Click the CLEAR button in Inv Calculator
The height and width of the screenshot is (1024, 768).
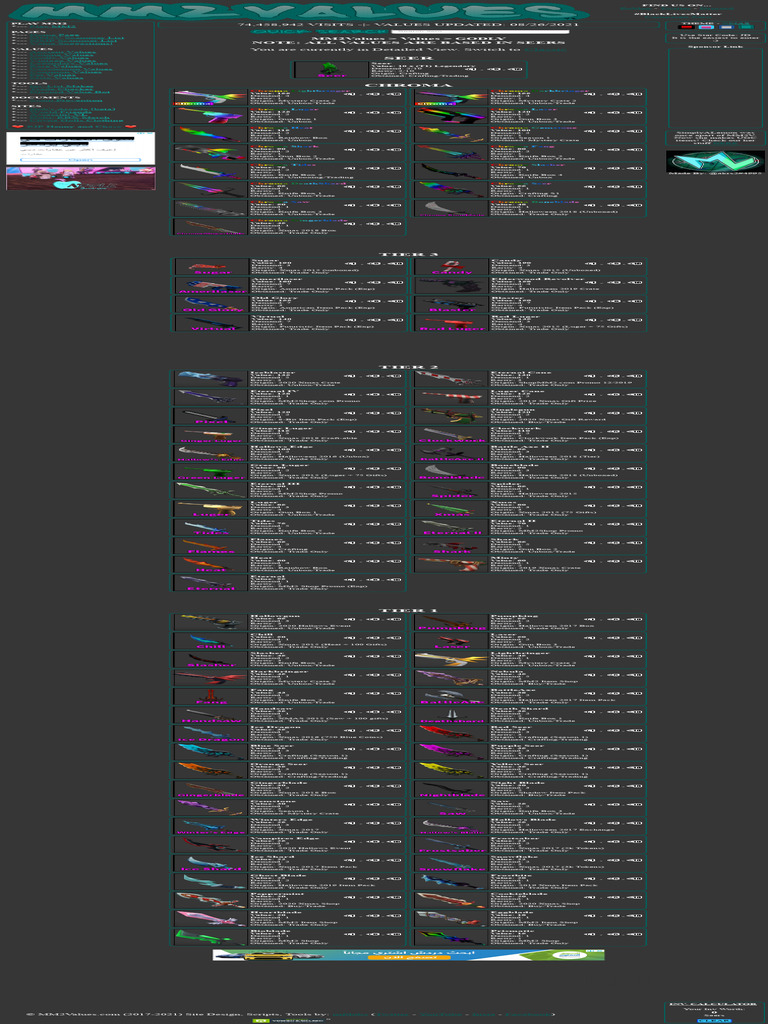(x=714, y=1020)
